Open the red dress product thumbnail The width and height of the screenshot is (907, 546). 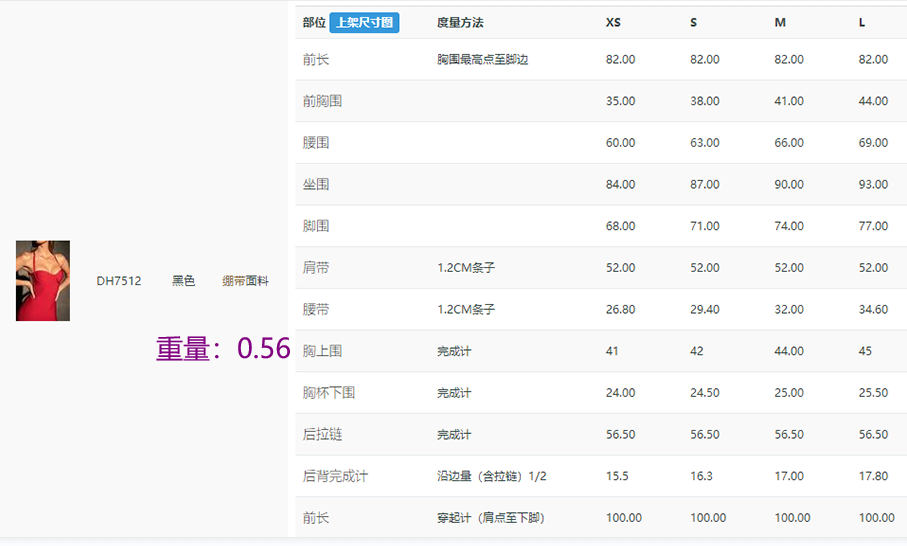tap(43, 281)
